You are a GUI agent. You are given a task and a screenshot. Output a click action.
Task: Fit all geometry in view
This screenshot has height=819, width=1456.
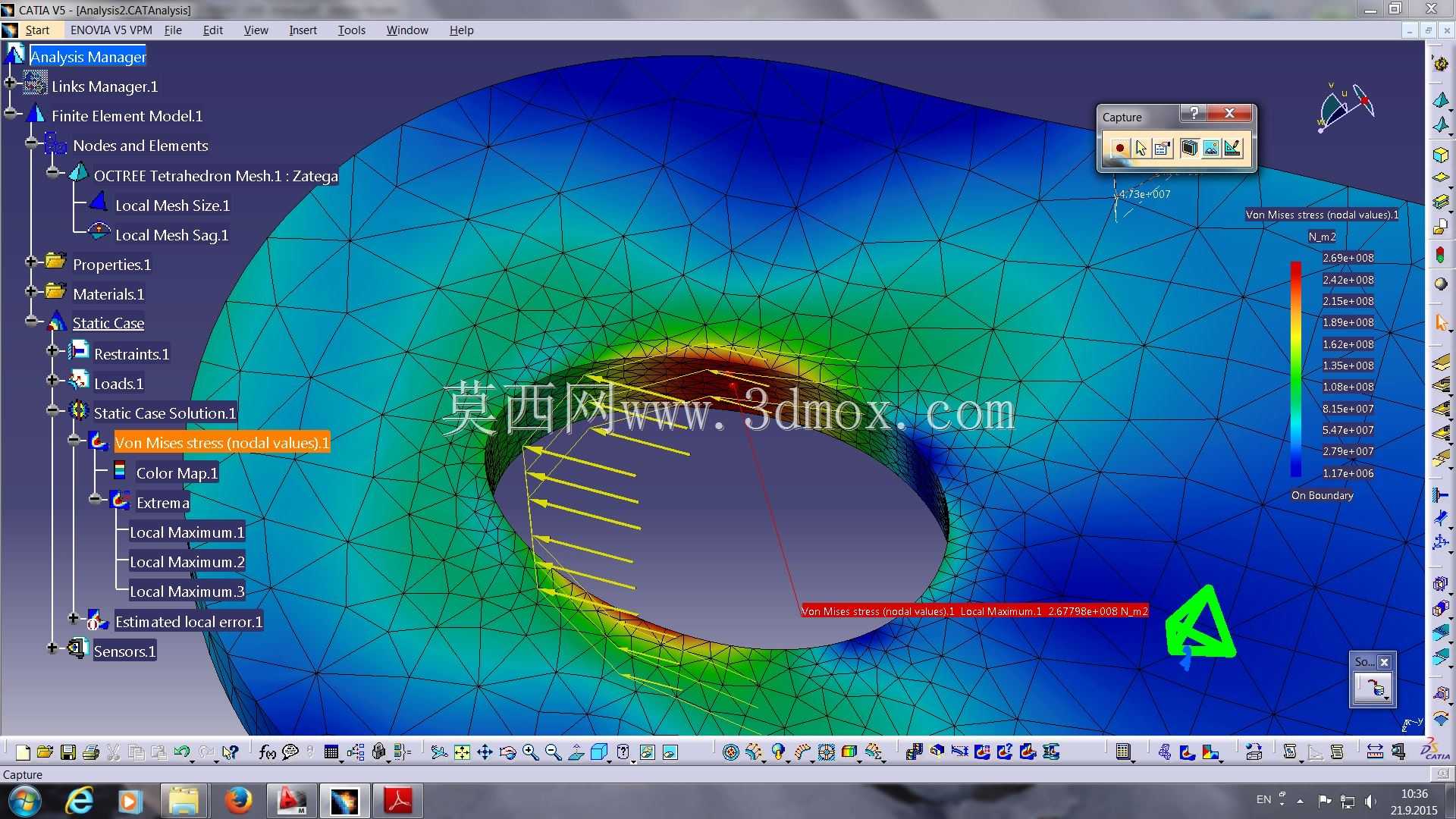click(x=462, y=752)
